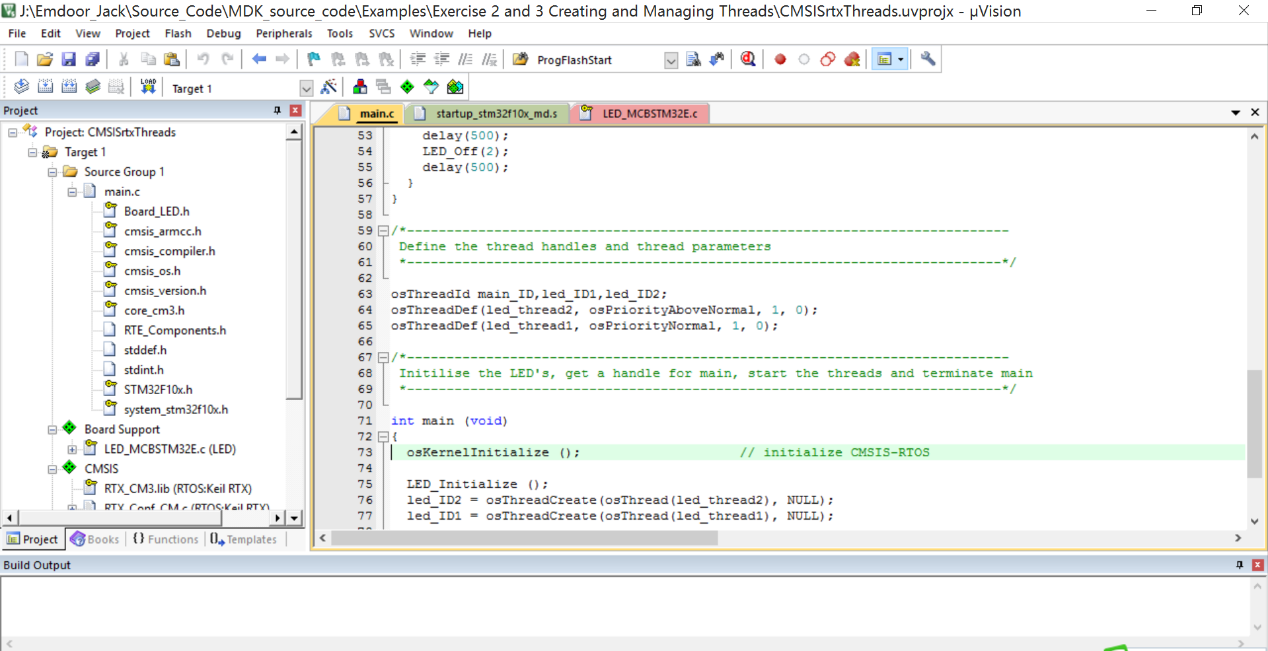Click the Pack Installer icon
This screenshot has width=1268, height=651.
point(455,88)
